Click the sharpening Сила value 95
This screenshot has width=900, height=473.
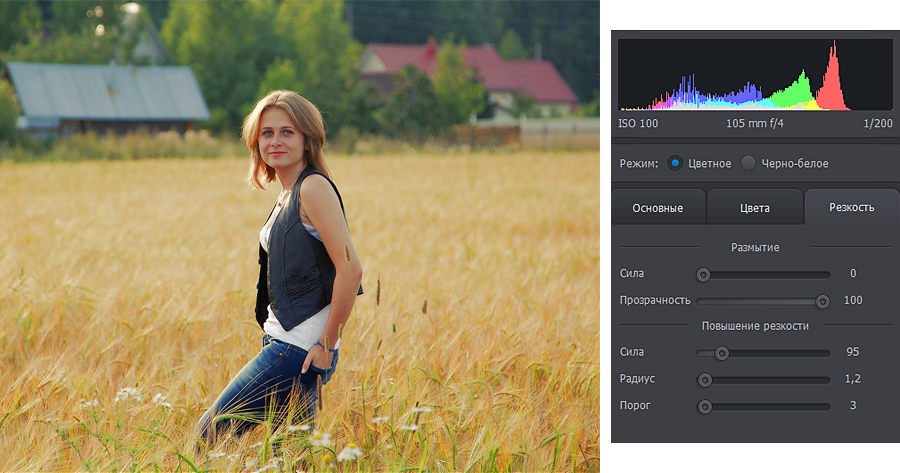[852, 353]
